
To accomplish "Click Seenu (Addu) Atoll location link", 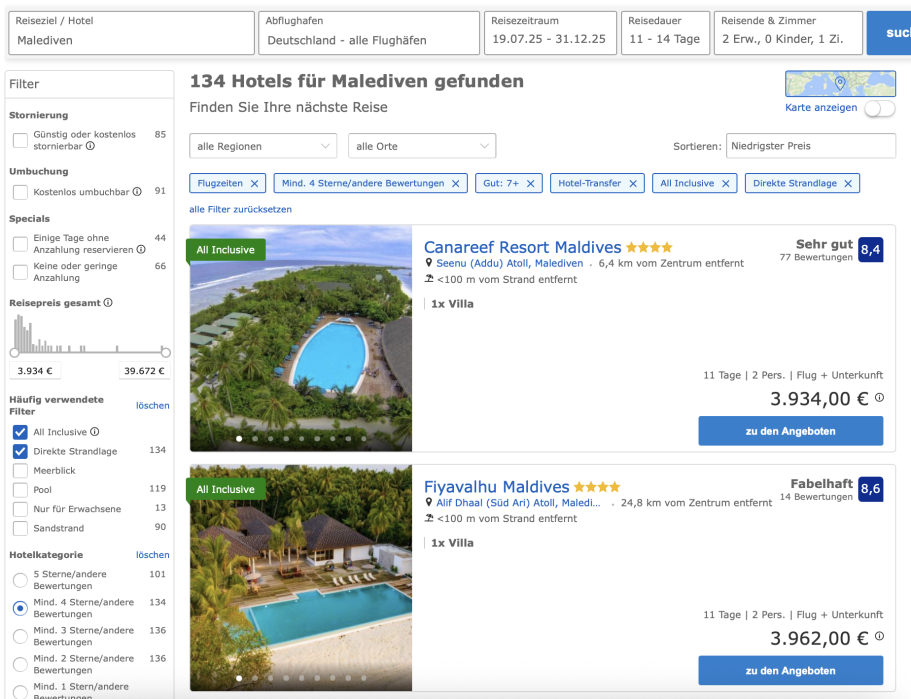I will pos(510,263).
